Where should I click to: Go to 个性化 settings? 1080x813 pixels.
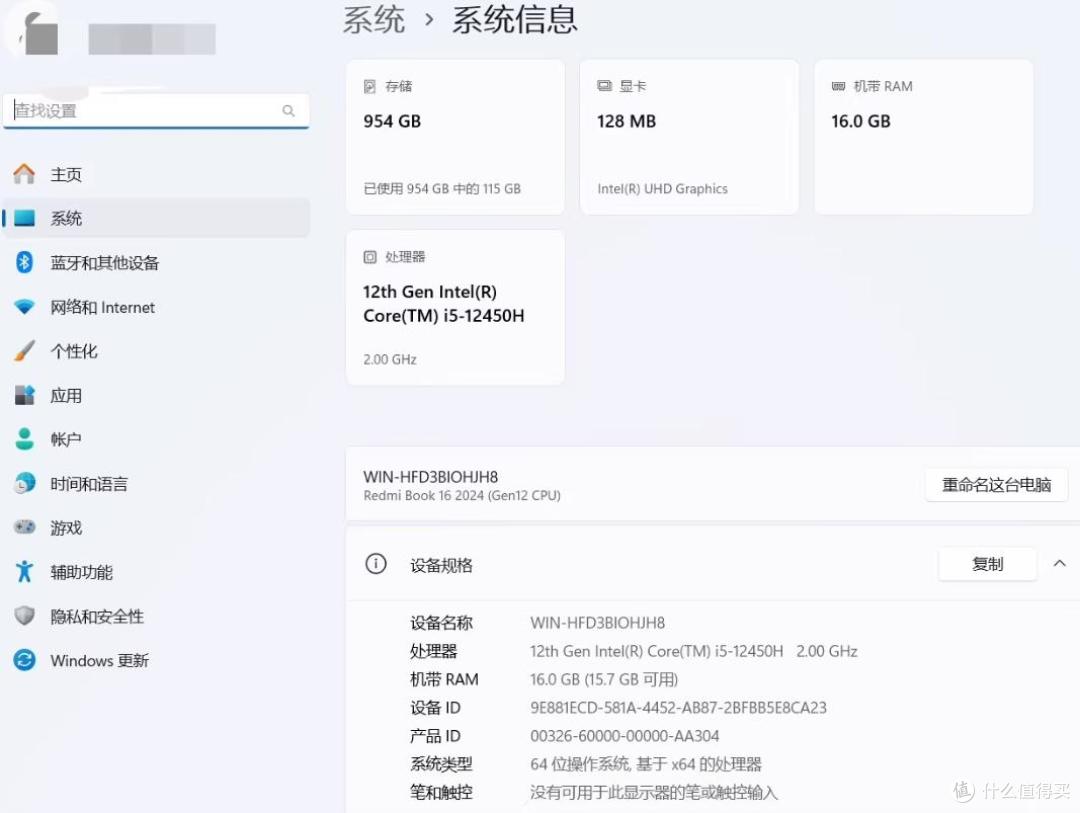coord(156,351)
